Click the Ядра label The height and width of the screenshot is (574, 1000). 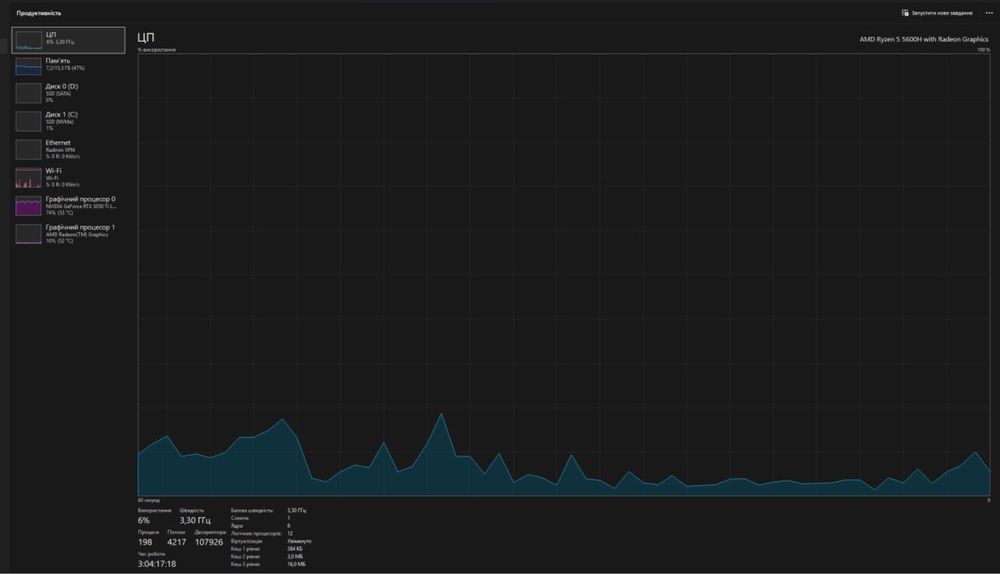pos(237,526)
